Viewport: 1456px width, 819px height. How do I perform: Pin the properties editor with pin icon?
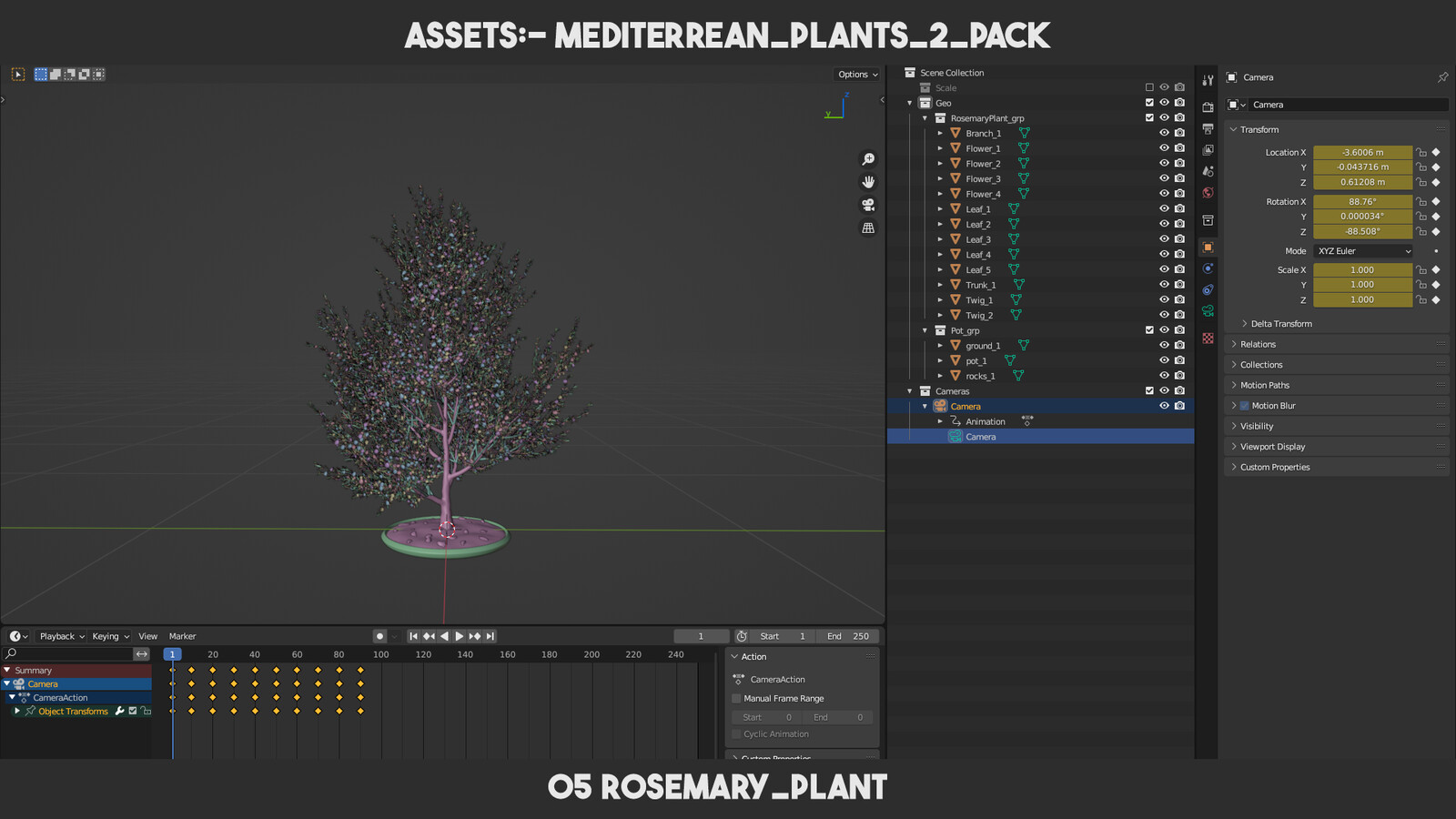1442,77
